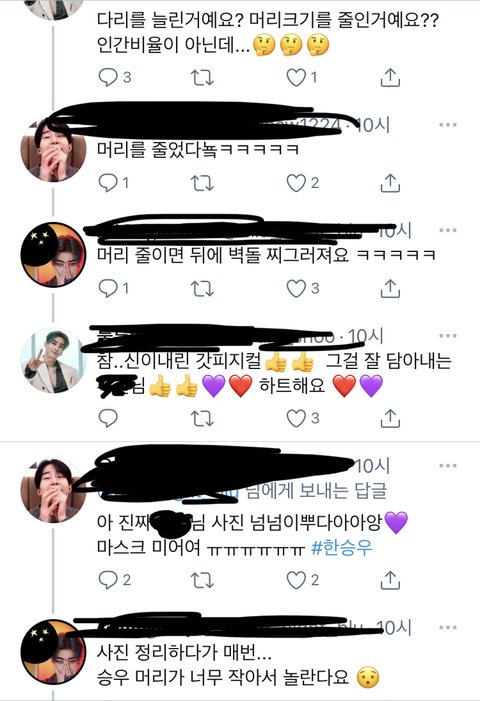Reply to the 갓피지컬 tweet
The width and height of the screenshot is (480, 701).
point(108,418)
